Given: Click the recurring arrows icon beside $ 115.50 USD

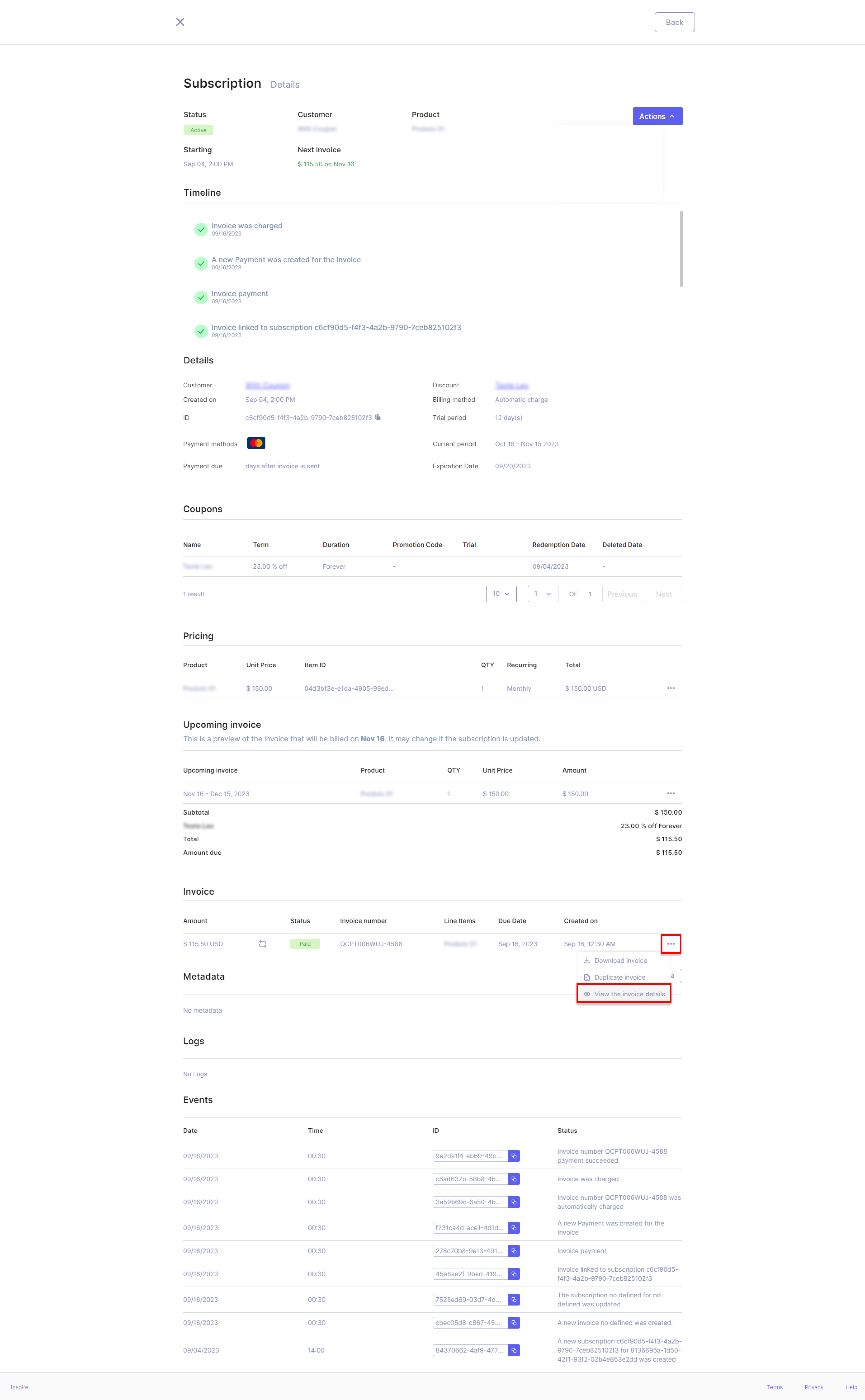Looking at the screenshot, I should click(x=262, y=944).
